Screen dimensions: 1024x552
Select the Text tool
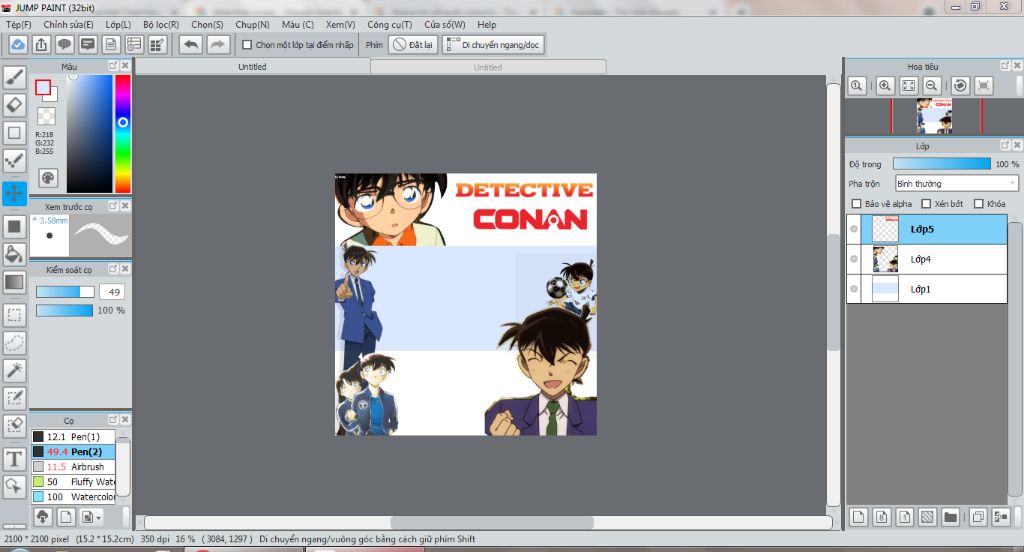pos(14,459)
